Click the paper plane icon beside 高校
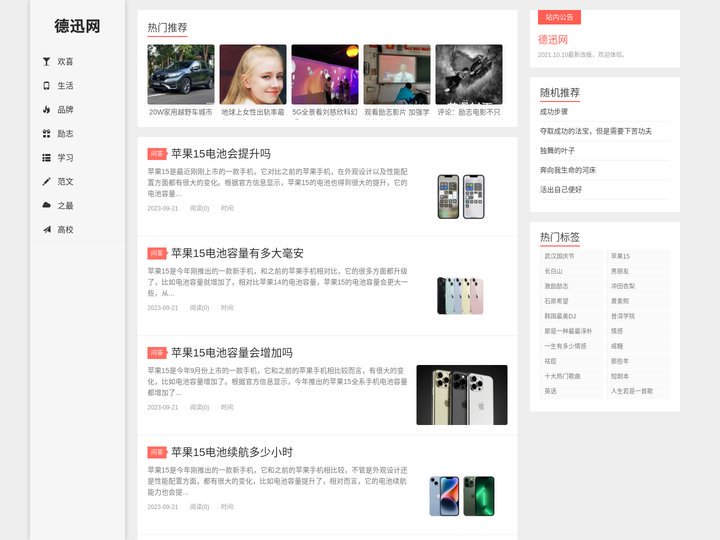The width and height of the screenshot is (720, 540). (x=46, y=229)
